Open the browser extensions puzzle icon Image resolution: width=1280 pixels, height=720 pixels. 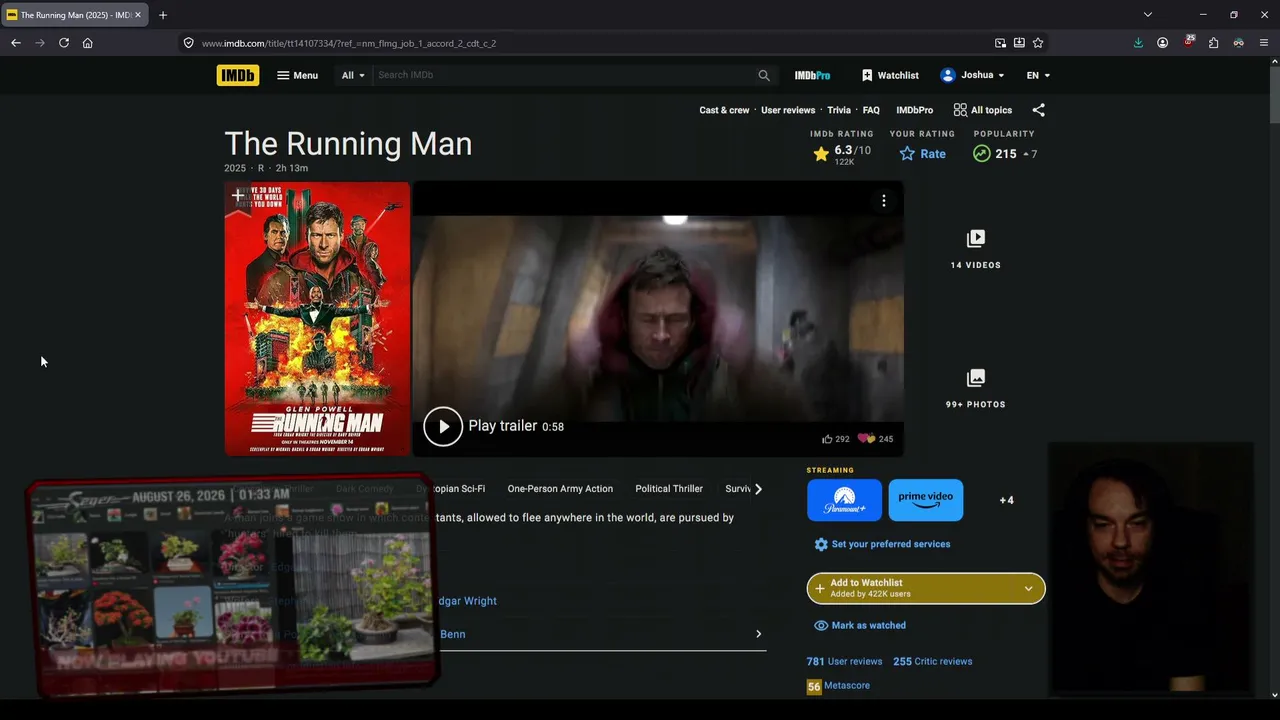pyautogui.click(x=1213, y=43)
